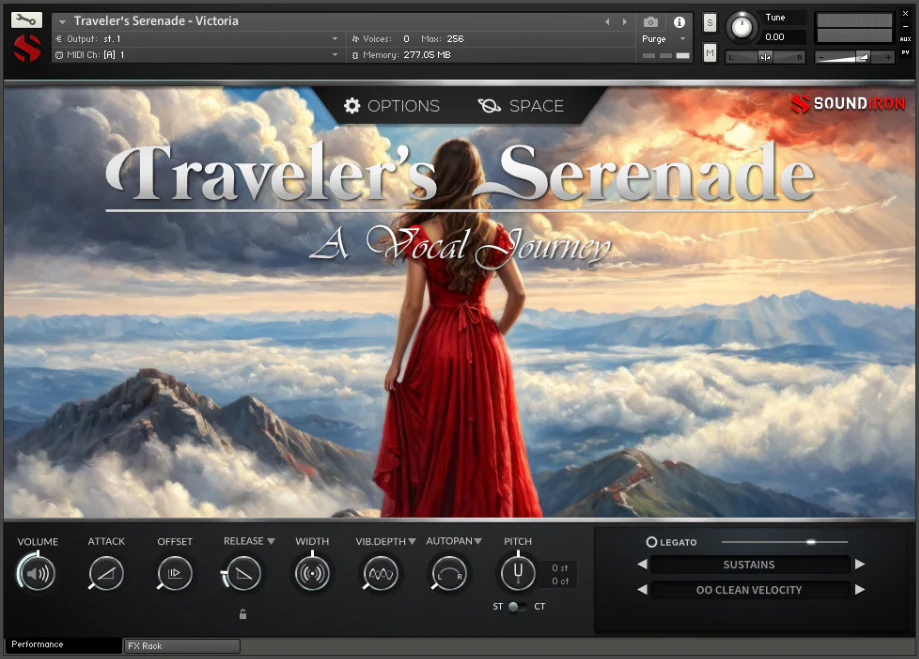
Task: Toggle the AUX button in header
Action: click(906, 39)
